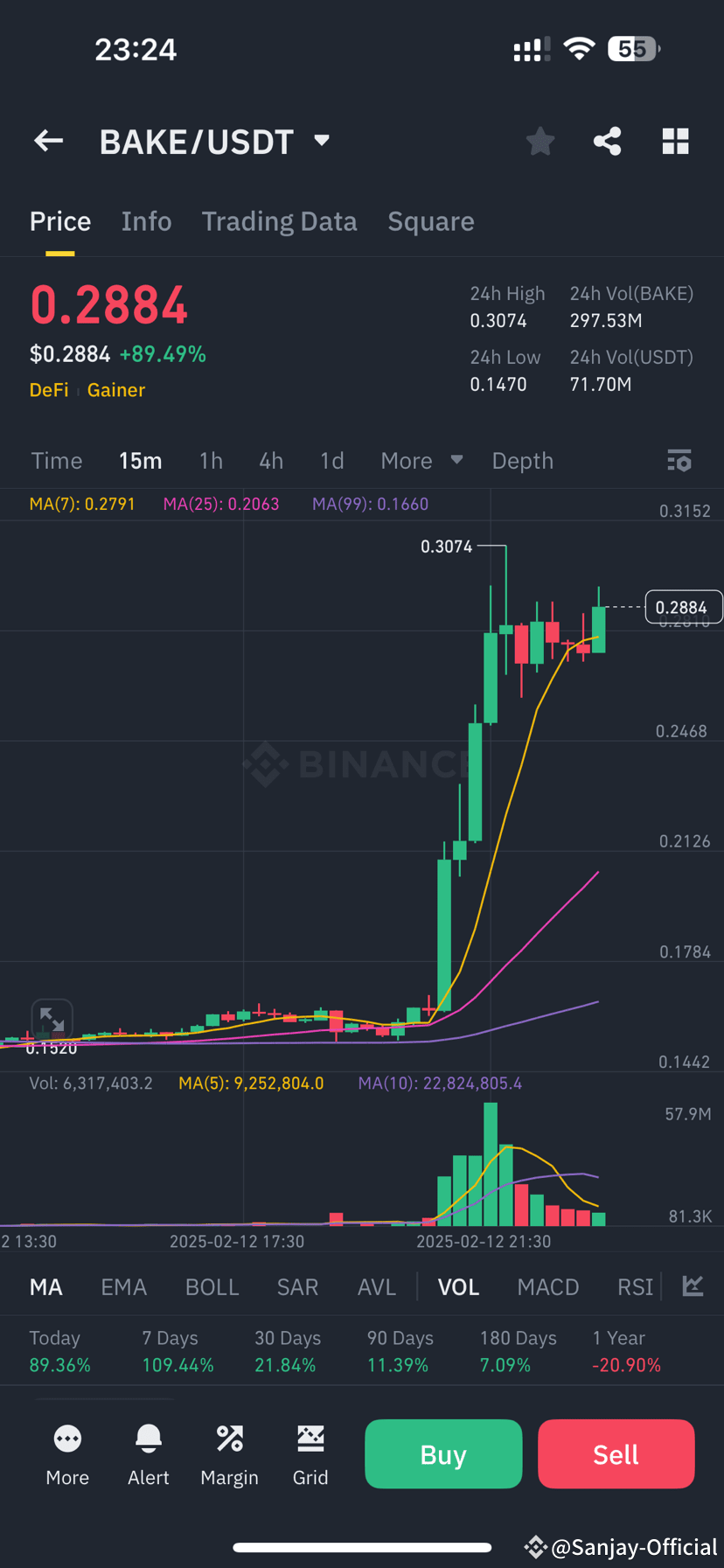
Task: Toggle the EMA overlay indicator
Action: tap(123, 1286)
